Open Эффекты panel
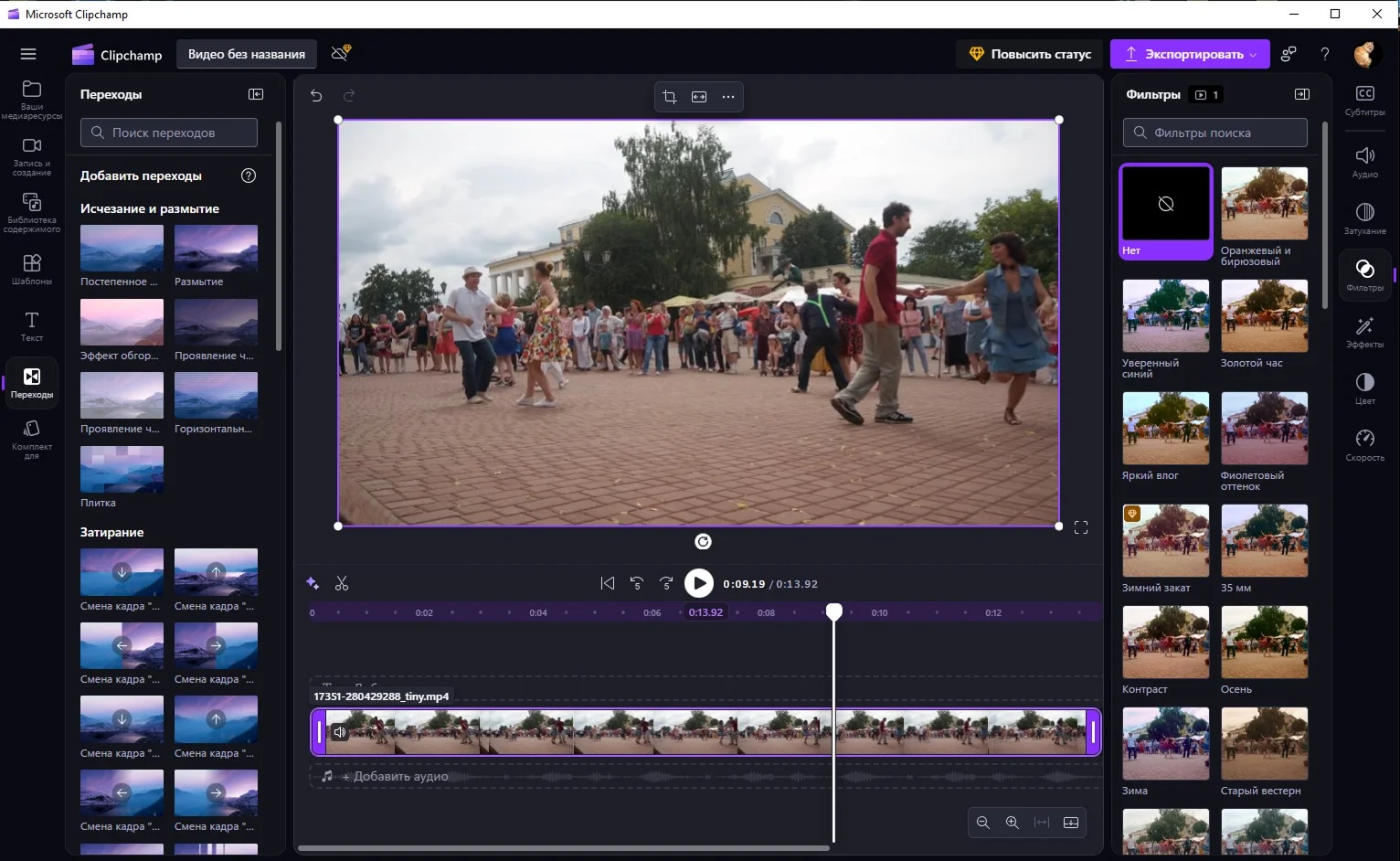Screen dimensions: 1400x861 1365,332
